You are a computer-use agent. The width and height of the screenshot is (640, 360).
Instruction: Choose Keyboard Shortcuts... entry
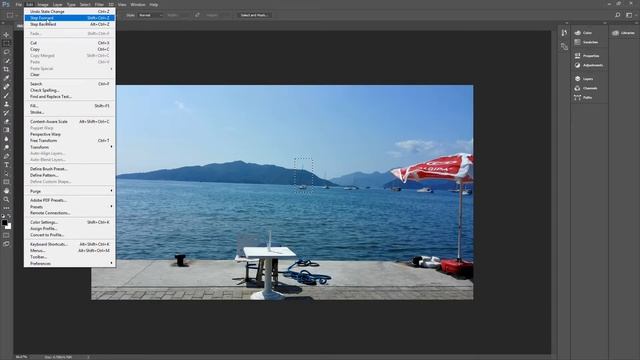pos(70,244)
